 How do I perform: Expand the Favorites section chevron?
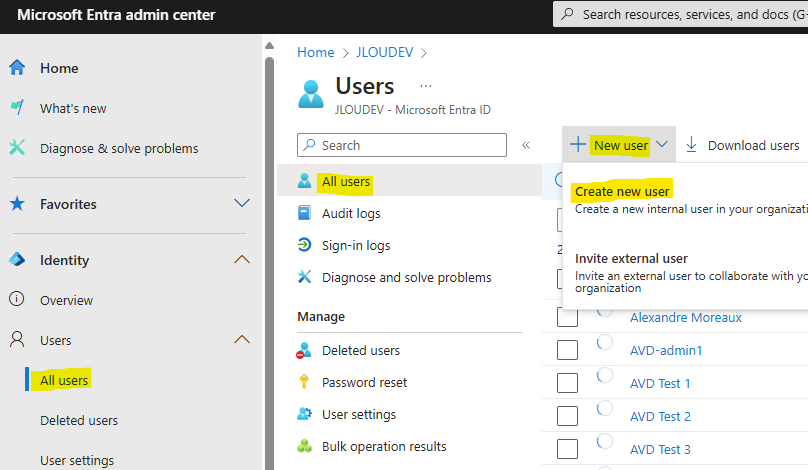click(242, 203)
